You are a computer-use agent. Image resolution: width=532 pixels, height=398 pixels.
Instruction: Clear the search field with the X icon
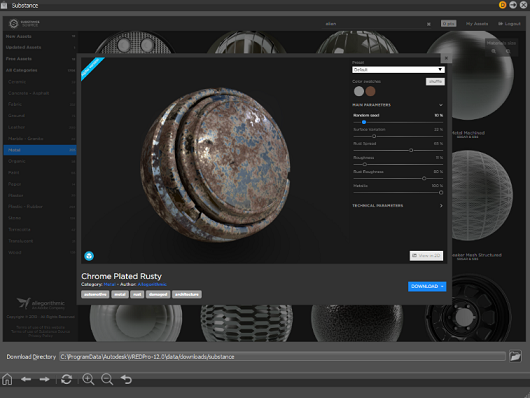pos(429,24)
